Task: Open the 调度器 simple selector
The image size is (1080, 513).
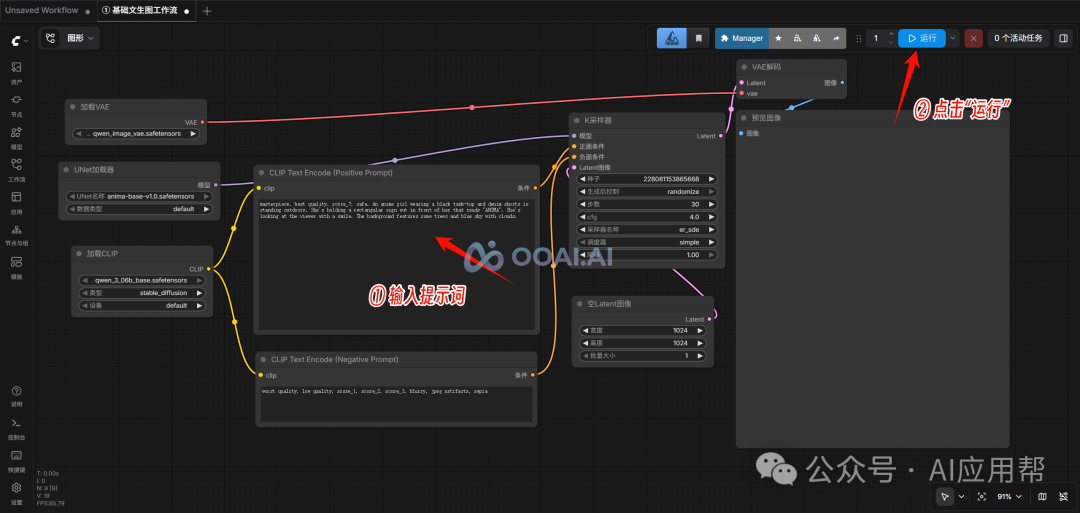Action: coord(647,242)
